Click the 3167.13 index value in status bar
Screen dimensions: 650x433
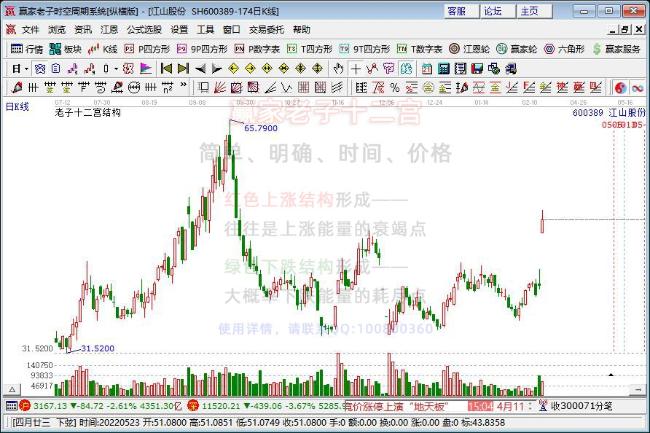tap(50, 406)
